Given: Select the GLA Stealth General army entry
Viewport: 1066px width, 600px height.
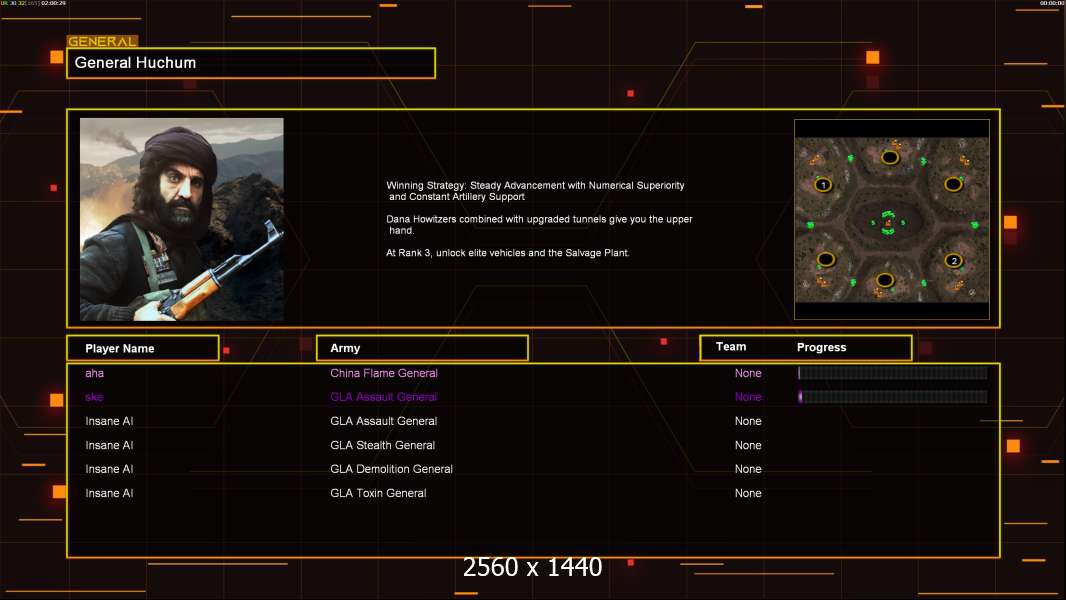Looking at the screenshot, I should 383,445.
